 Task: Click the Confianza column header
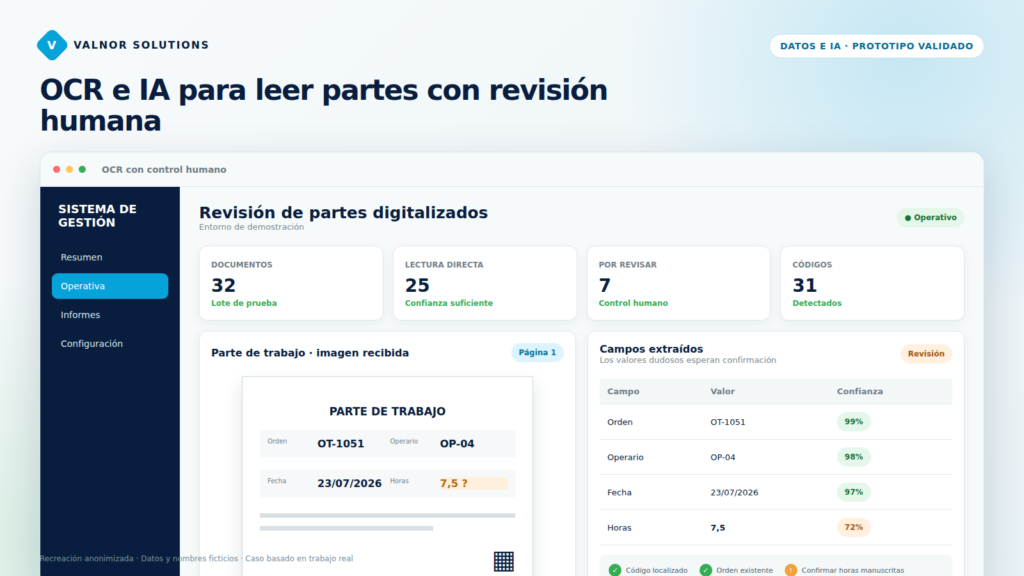coord(859,391)
